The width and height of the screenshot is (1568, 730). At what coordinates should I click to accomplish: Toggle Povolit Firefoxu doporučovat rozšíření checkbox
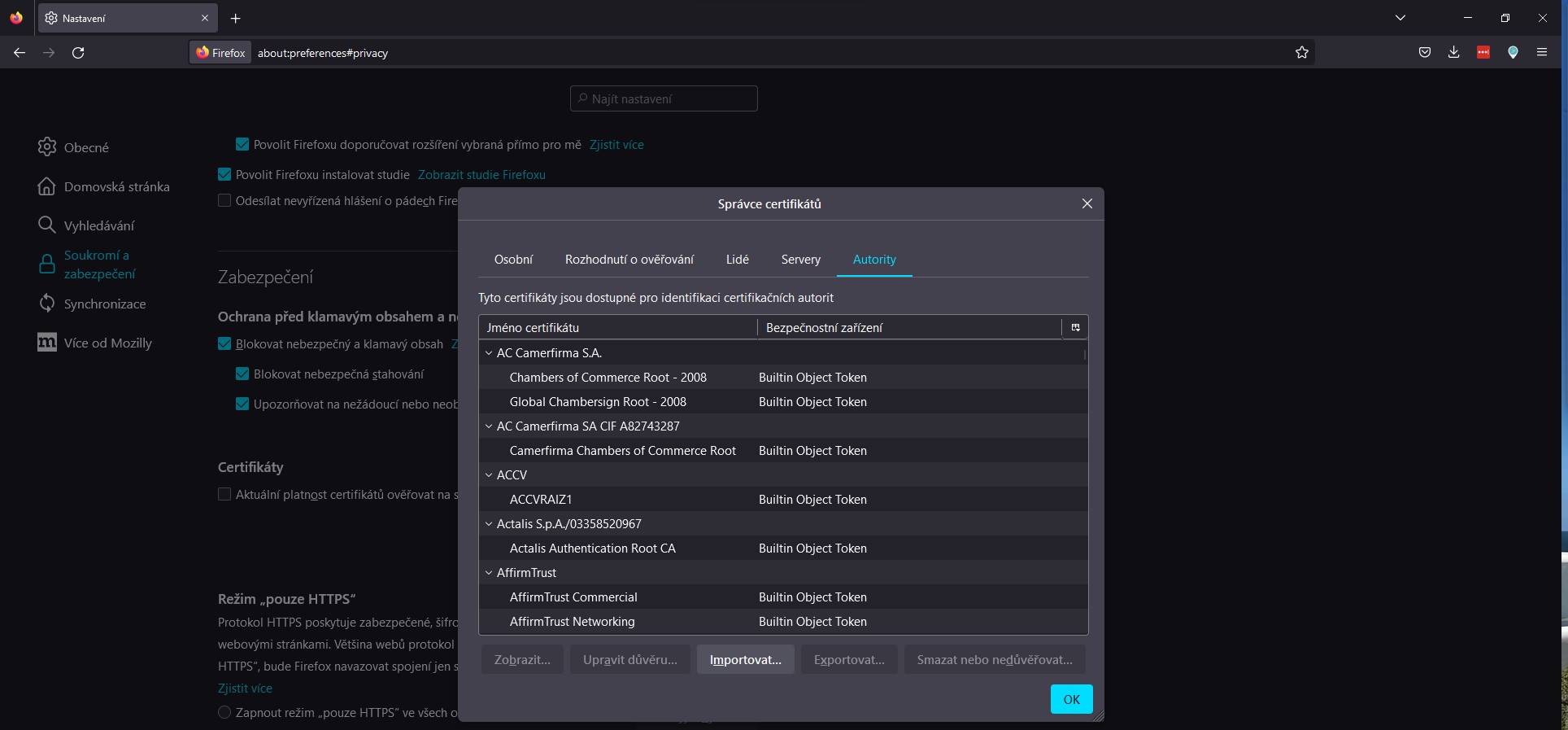click(242, 144)
